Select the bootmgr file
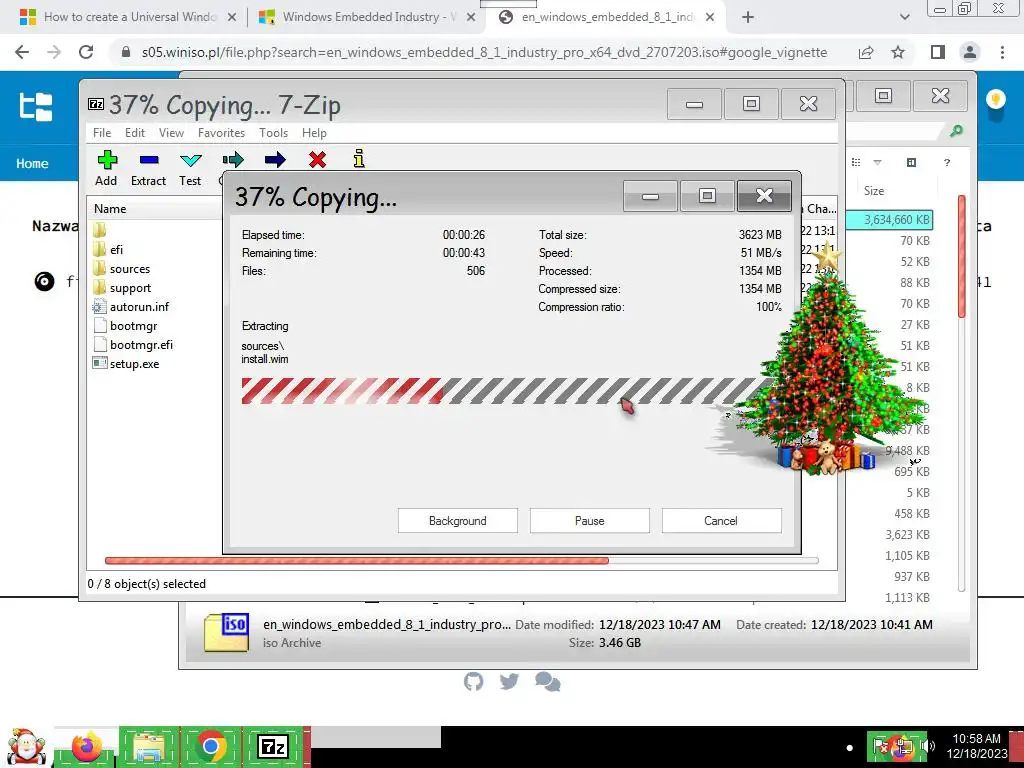 133,326
